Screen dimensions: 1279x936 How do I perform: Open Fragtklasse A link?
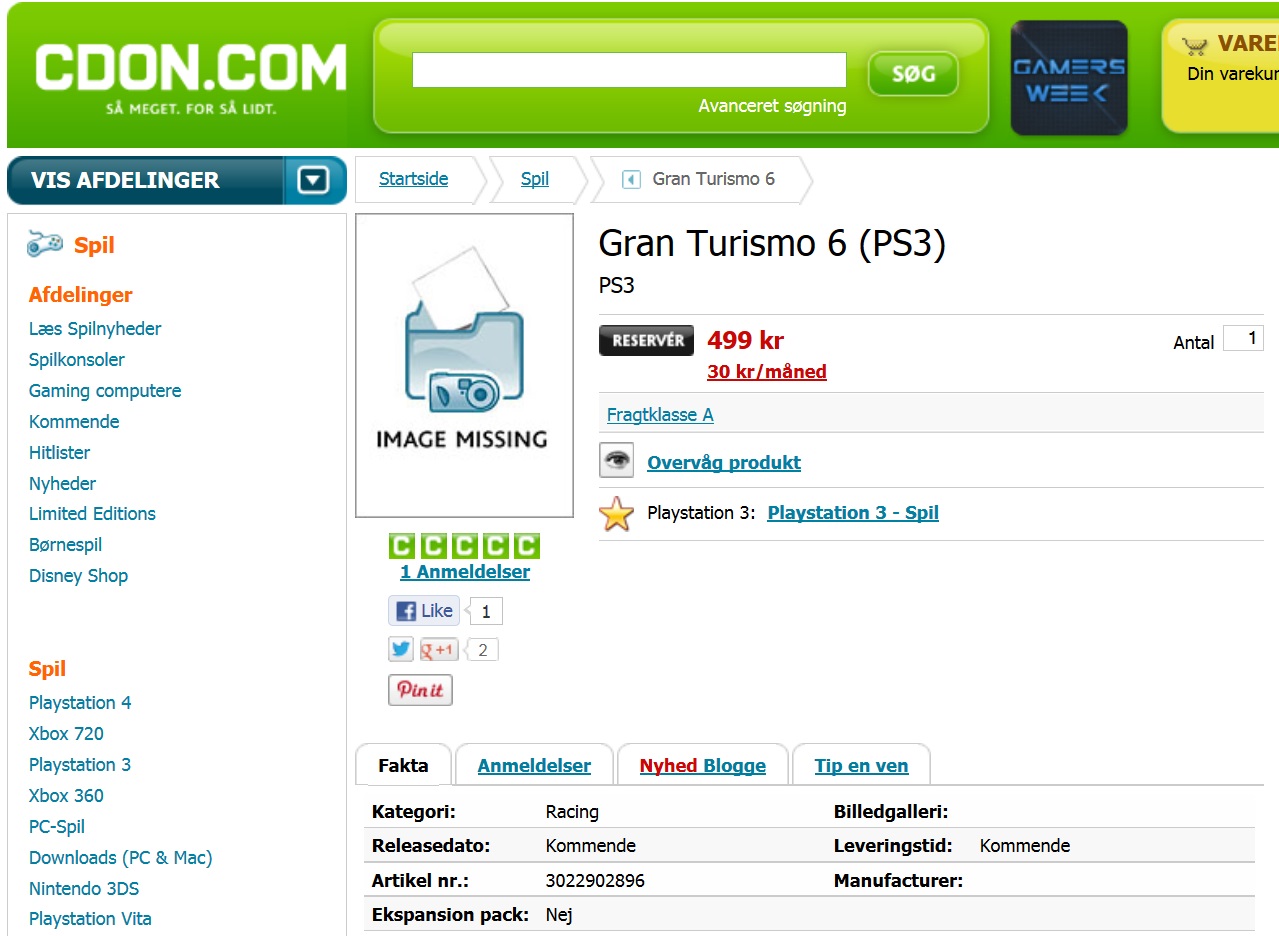(x=660, y=415)
